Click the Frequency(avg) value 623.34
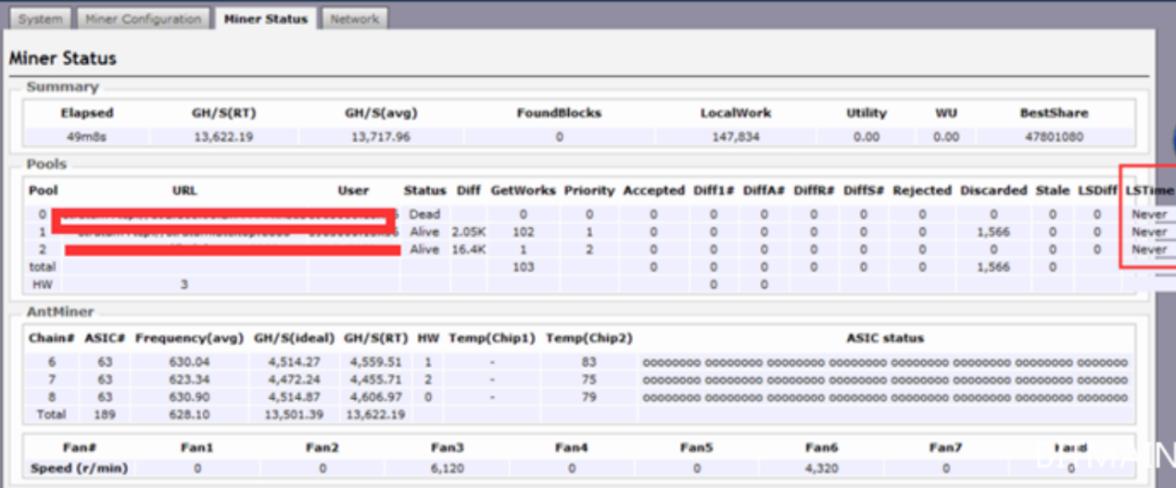The width and height of the screenshot is (1176, 488). click(189, 379)
